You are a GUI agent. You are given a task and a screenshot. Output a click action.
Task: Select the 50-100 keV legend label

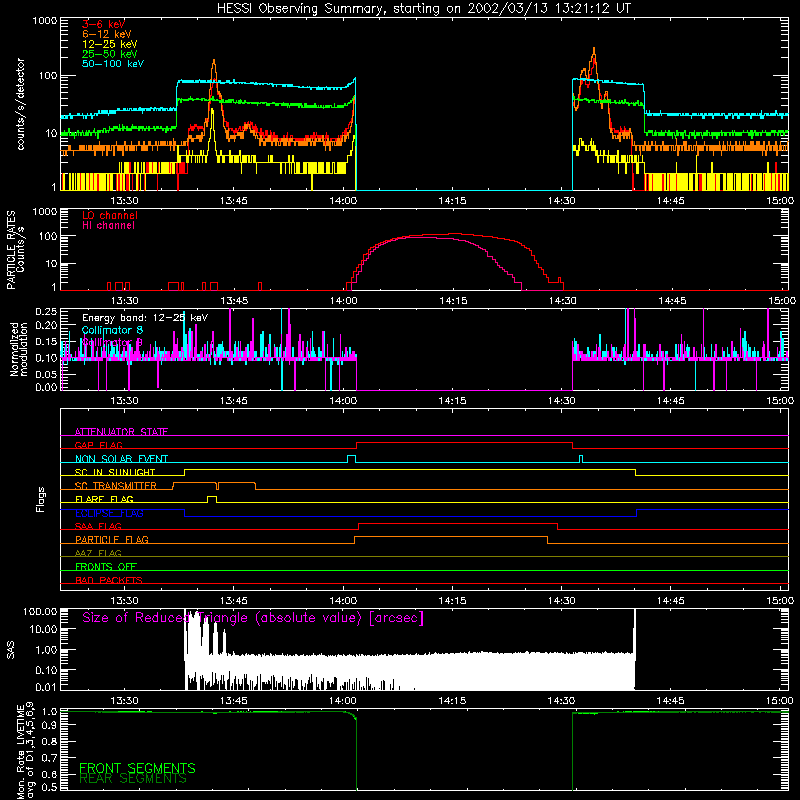(x=113, y=63)
